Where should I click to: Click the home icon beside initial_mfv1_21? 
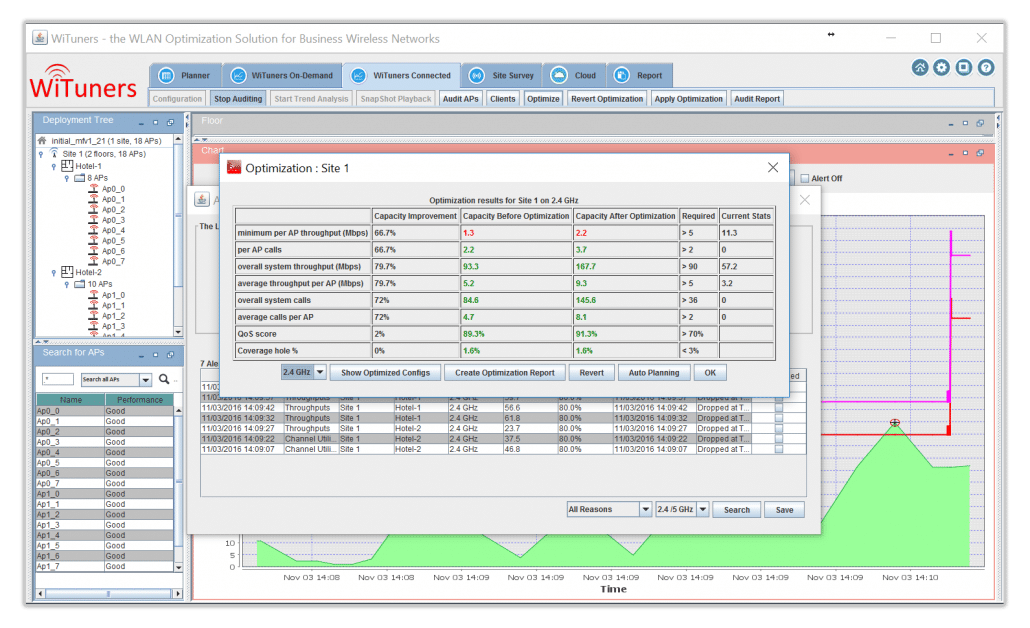coord(42,141)
